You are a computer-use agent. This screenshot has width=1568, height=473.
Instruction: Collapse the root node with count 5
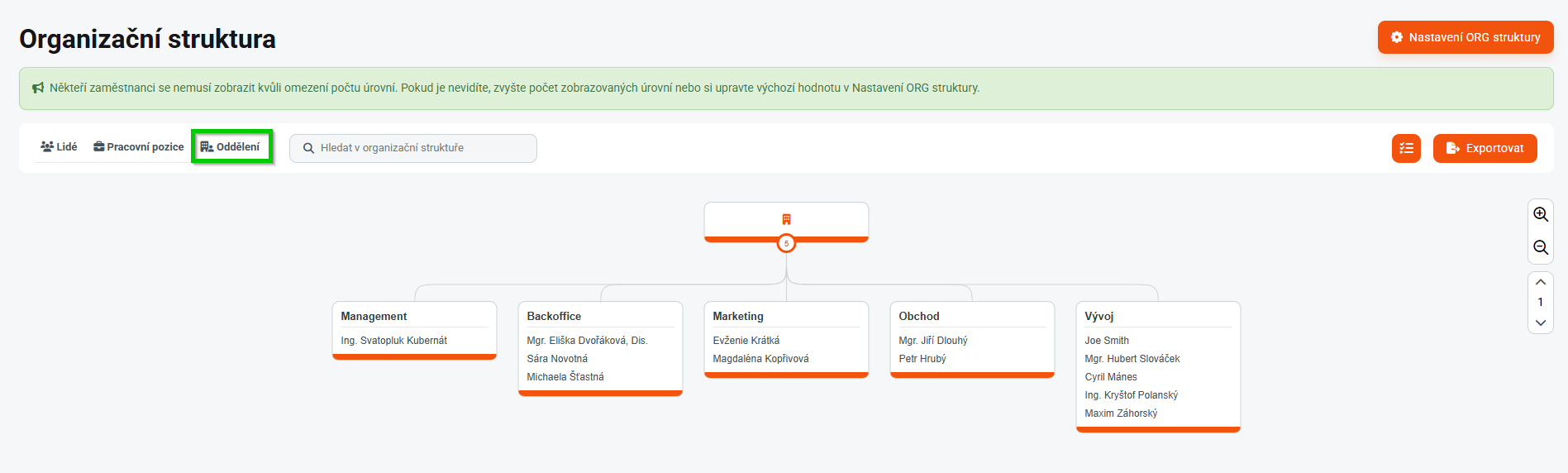point(786,243)
